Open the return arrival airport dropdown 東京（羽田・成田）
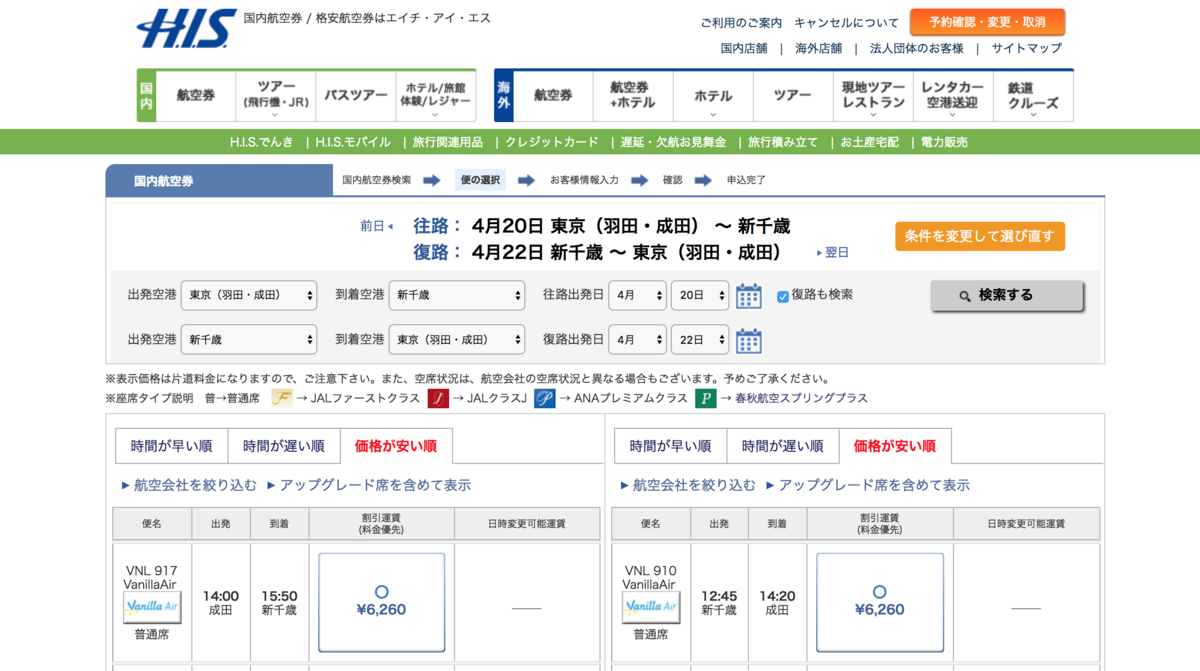Image resolution: width=1200 pixels, height=671 pixels. [457, 339]
